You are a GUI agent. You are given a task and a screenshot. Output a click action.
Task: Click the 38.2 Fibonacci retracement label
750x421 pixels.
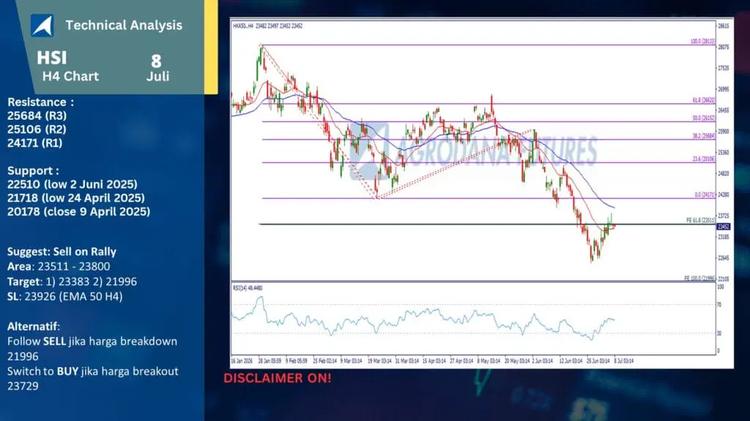pos(704,136)
